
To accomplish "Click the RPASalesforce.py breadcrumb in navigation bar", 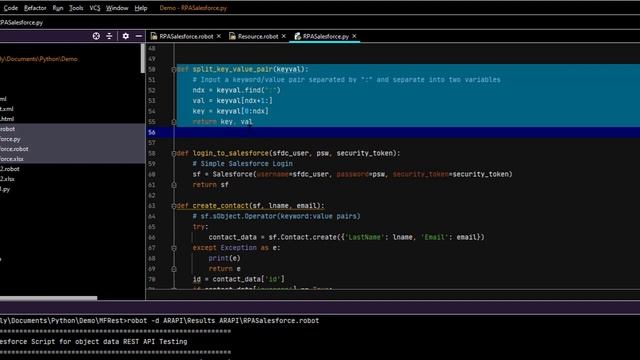I will click(x=21, y=22).
